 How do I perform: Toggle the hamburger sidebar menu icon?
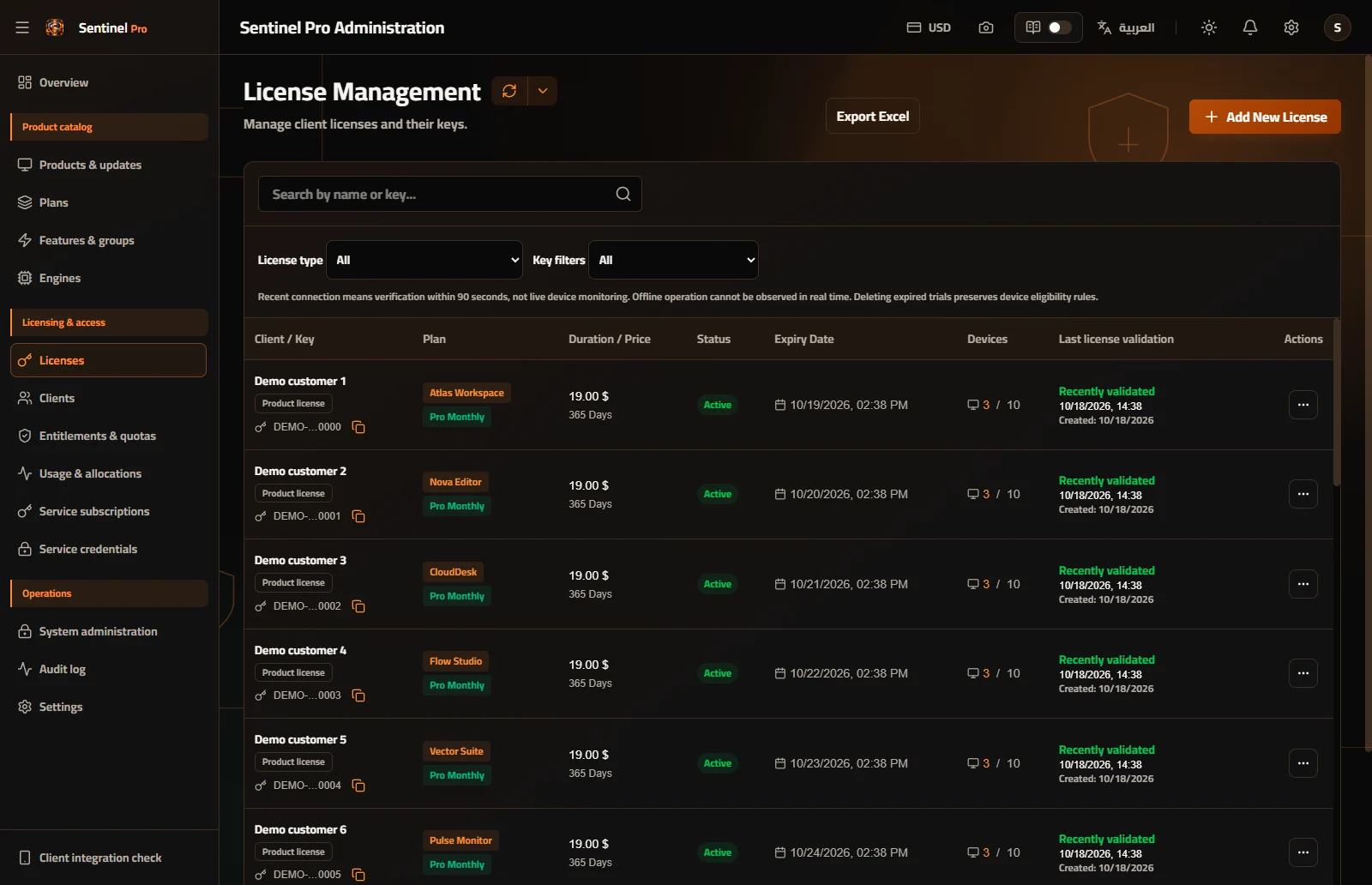click(22, 27)
